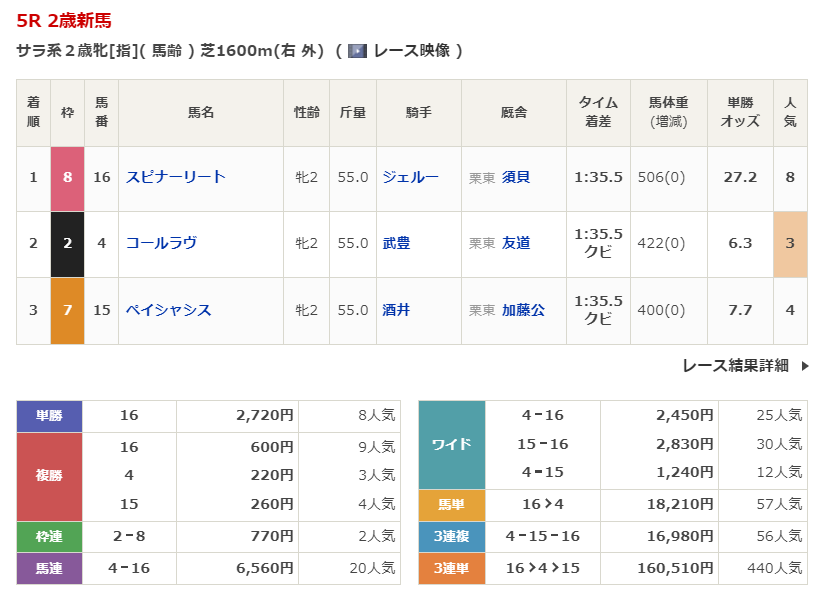Click pink frame number 8 cell
Viewport: 825px width, 593px height.
pos(67,177)
